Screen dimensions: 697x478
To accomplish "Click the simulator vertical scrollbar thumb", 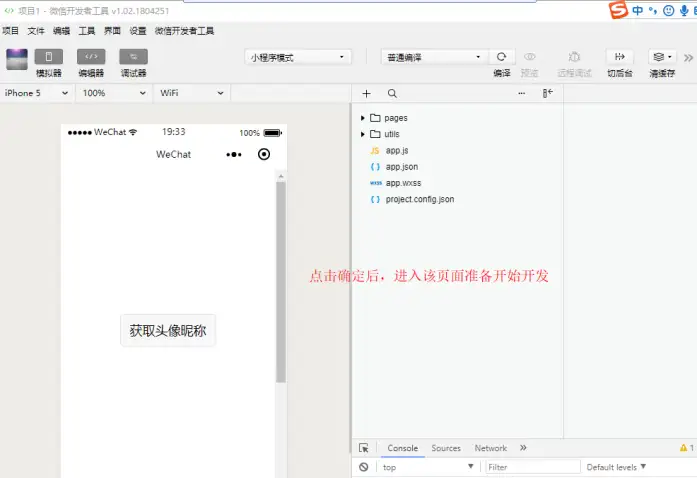I will tap(280, 281).
